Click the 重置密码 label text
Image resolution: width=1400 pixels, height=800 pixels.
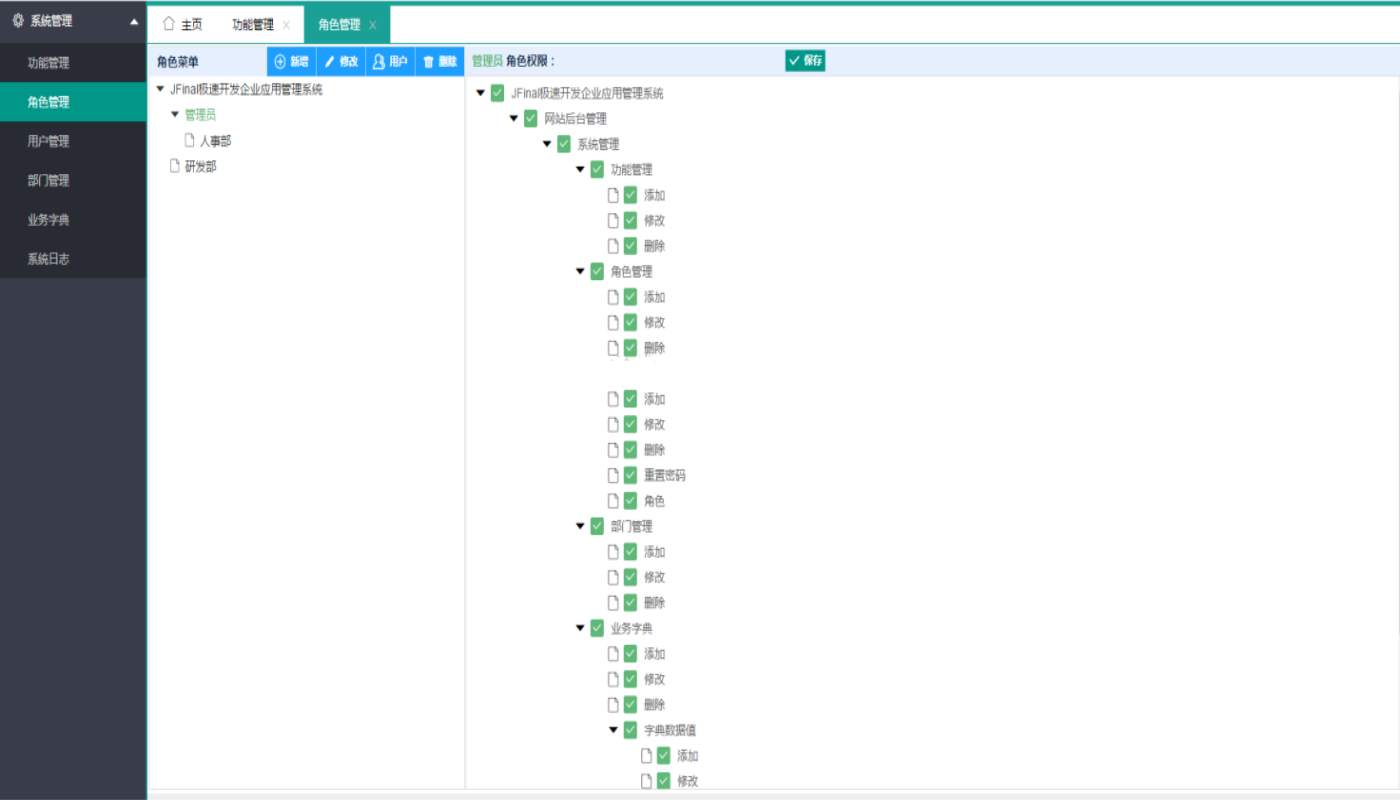(665, 475)
